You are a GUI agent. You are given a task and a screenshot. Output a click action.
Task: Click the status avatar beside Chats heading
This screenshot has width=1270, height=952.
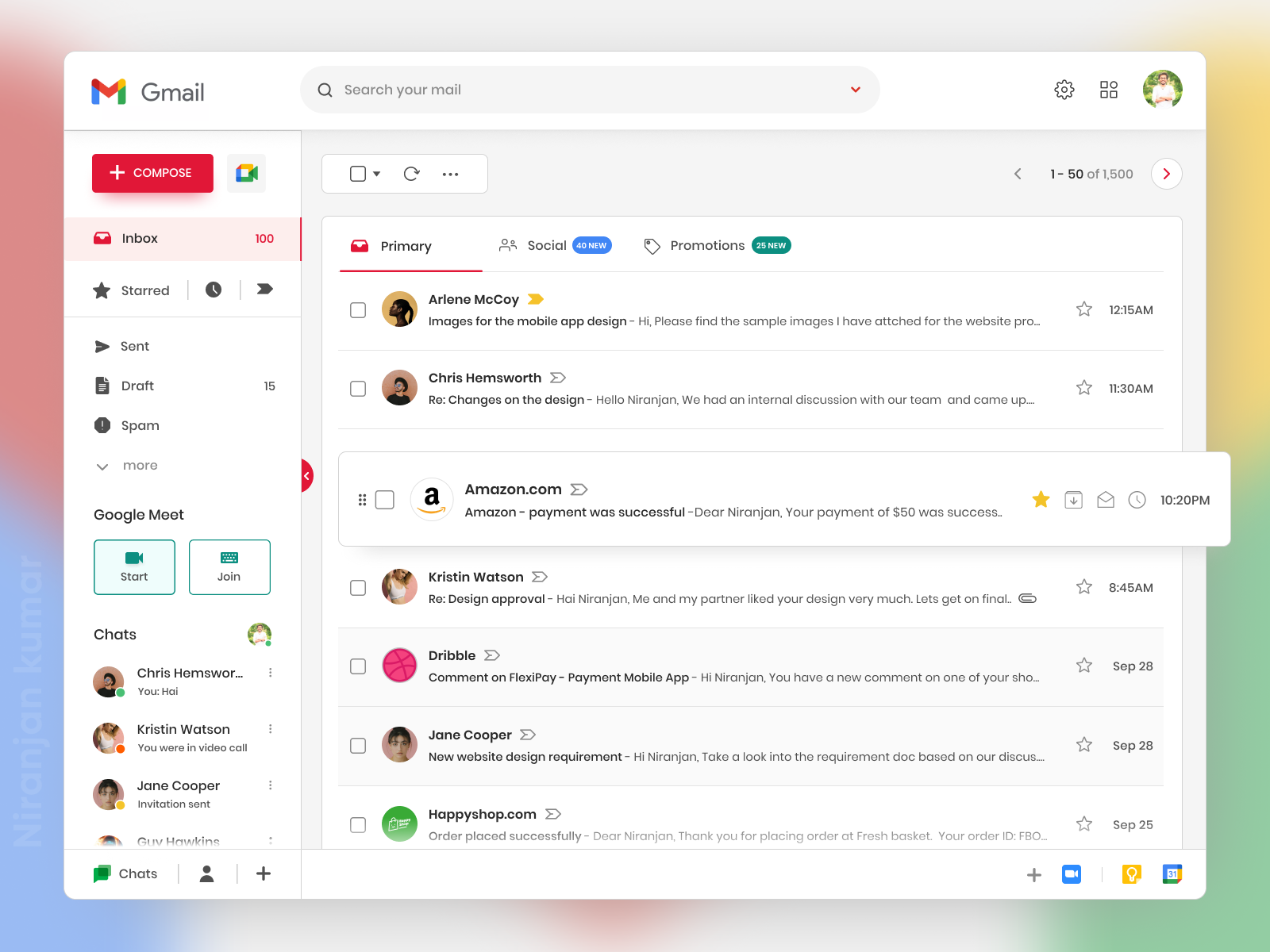(260, 635)
